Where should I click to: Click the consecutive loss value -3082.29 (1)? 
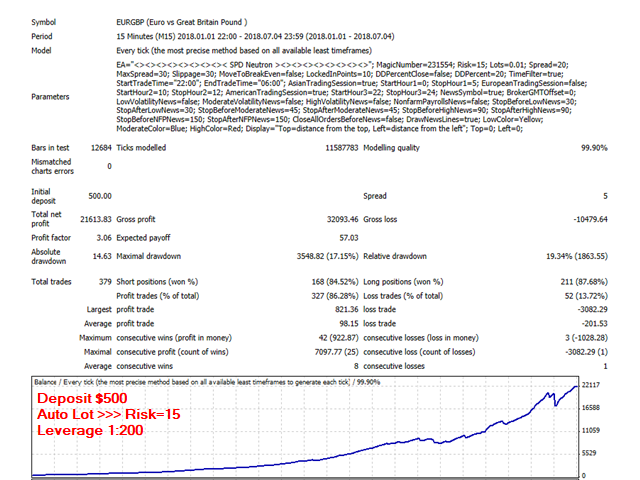tap(586, 352)
